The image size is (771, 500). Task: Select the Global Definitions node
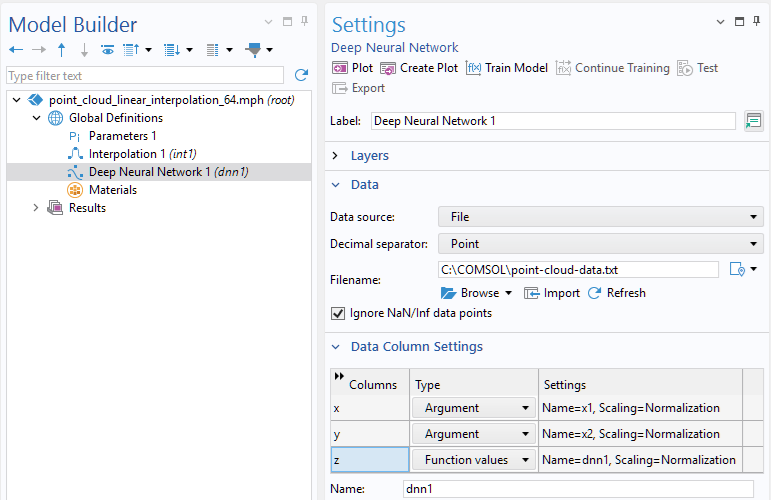pyautogui.click(x=116, y=118)
